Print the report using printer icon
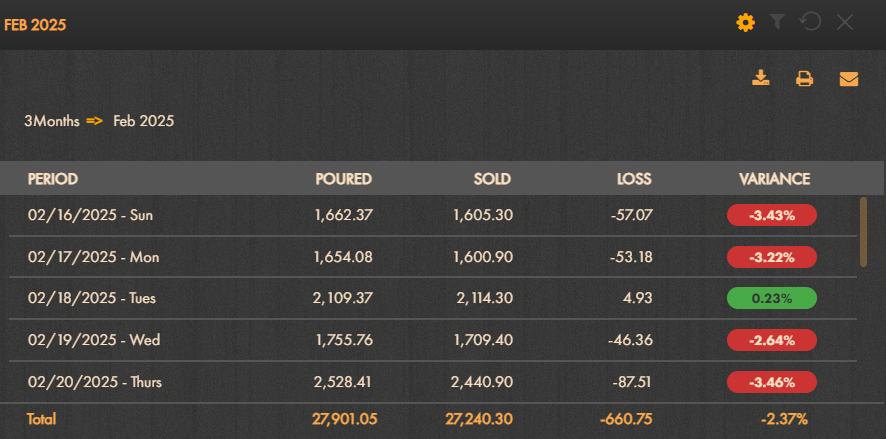Image resolution: width=886 pixels, height=439 pixels. click(x=805, y=79)
